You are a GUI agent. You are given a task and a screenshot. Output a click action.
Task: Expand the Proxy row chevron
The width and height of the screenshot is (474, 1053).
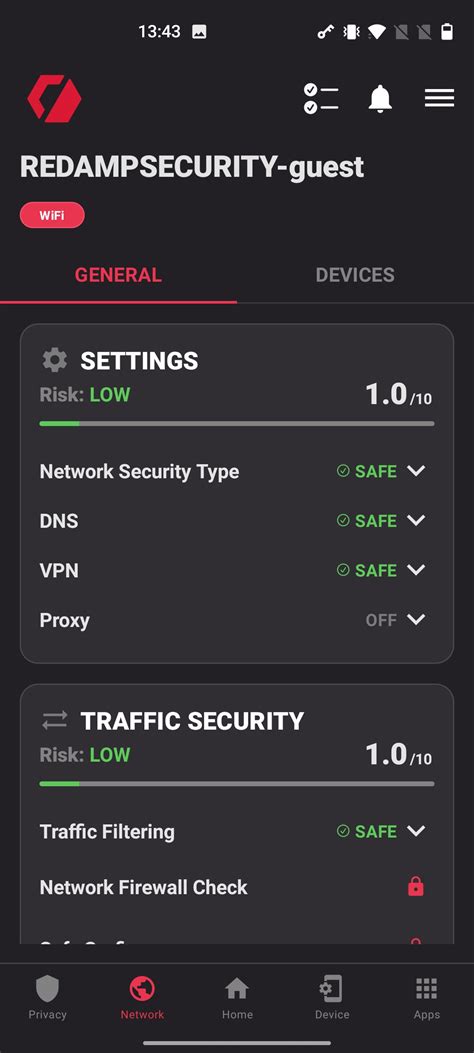[416, 620]
